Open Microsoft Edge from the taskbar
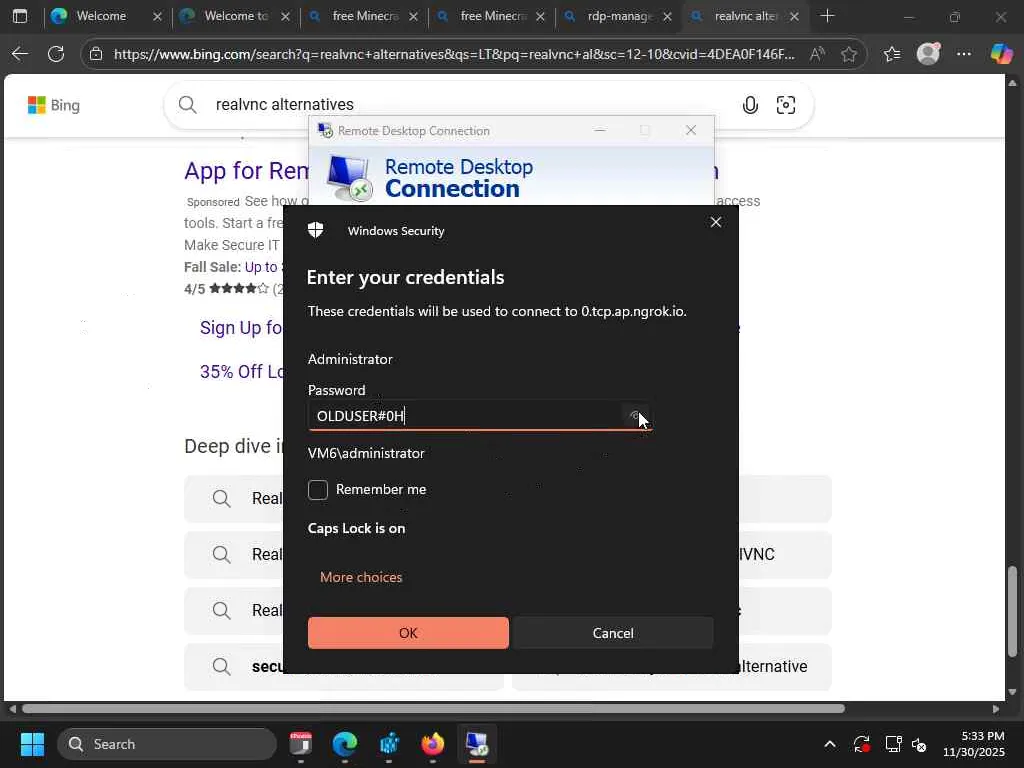 [x=345, y=744]
